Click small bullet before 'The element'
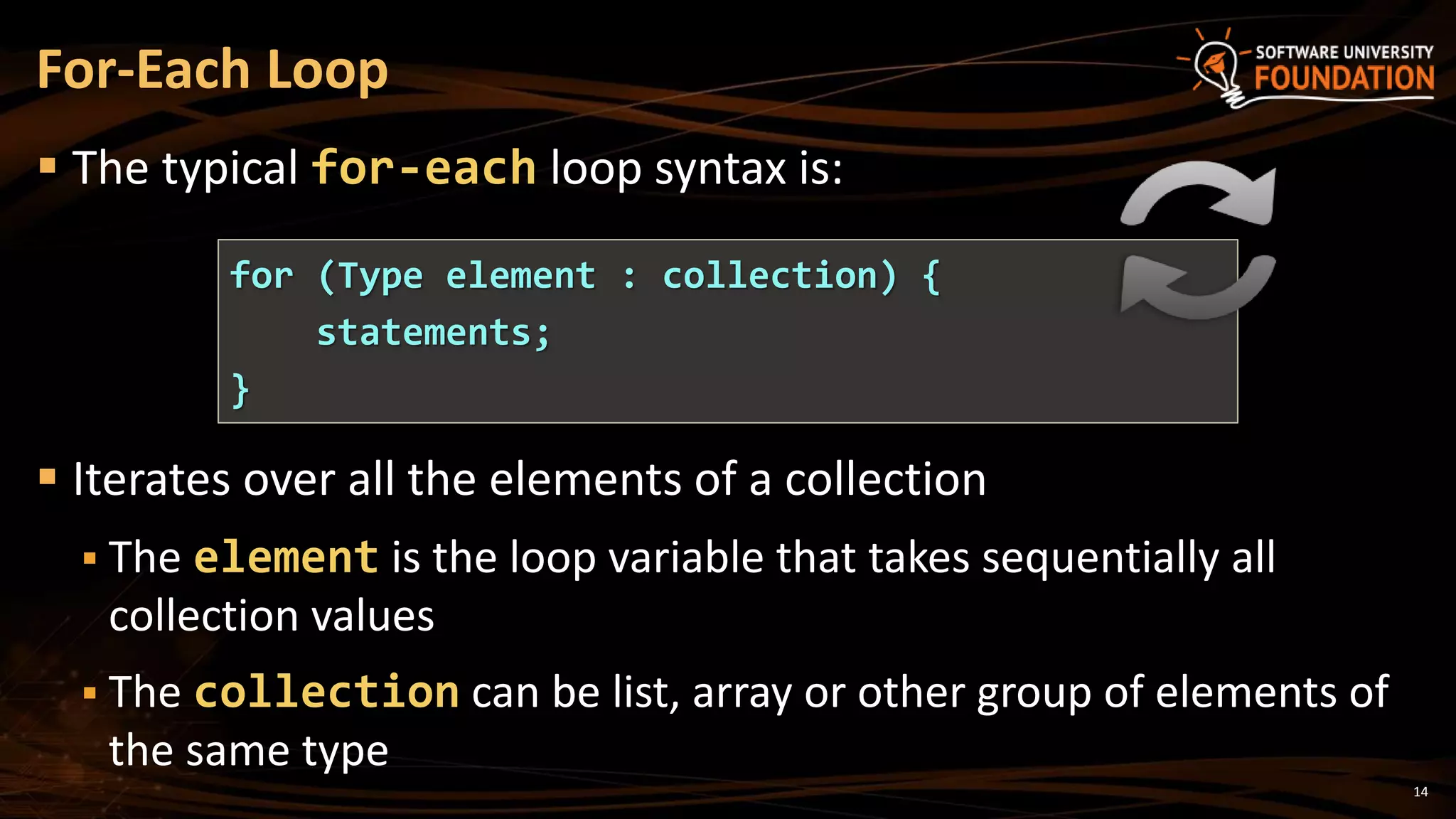 [90, 558]
